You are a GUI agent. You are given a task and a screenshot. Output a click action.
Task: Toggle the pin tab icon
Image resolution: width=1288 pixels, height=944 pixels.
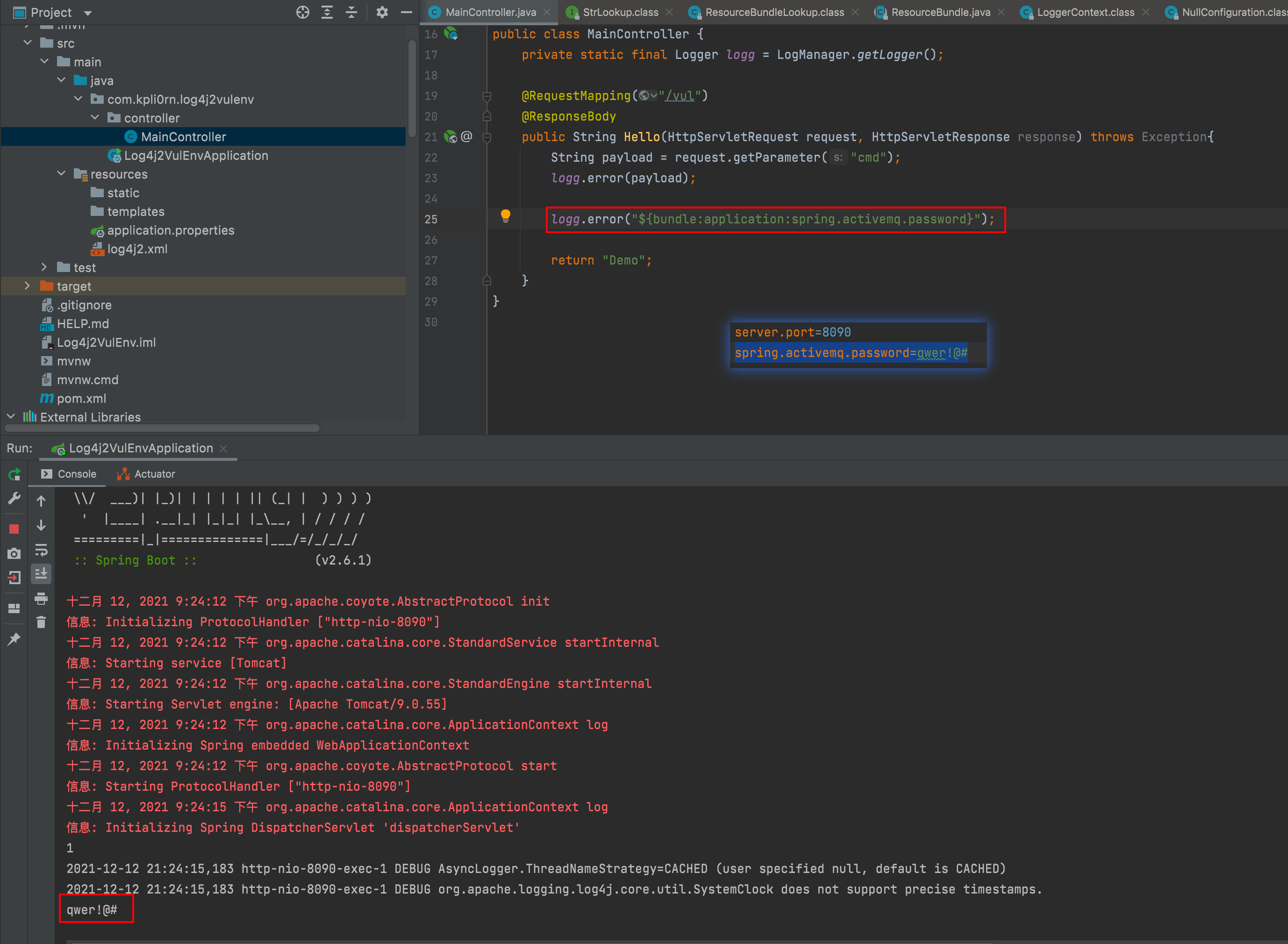tap(14, 639)
